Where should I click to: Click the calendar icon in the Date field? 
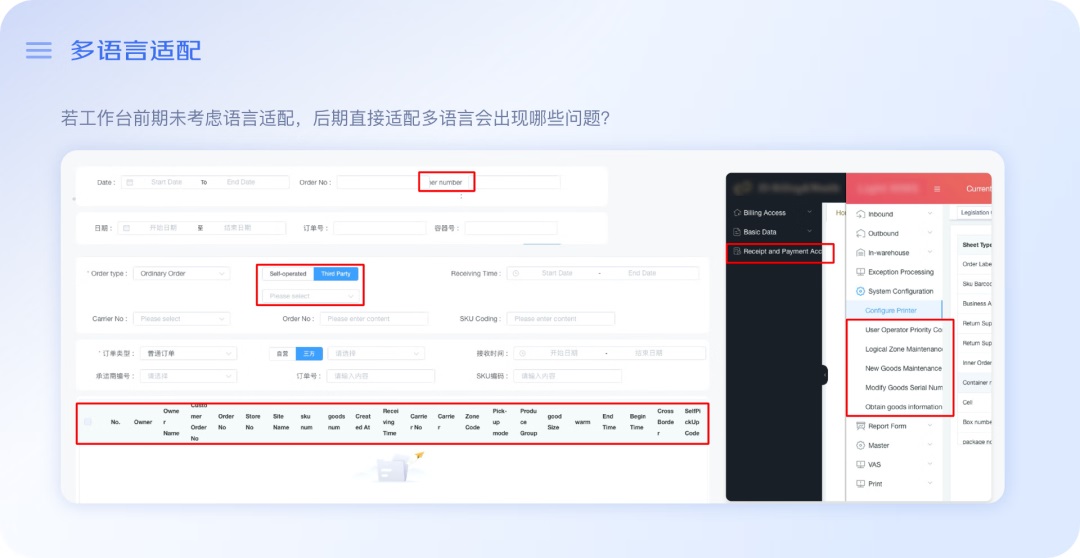tap(130, 183)
